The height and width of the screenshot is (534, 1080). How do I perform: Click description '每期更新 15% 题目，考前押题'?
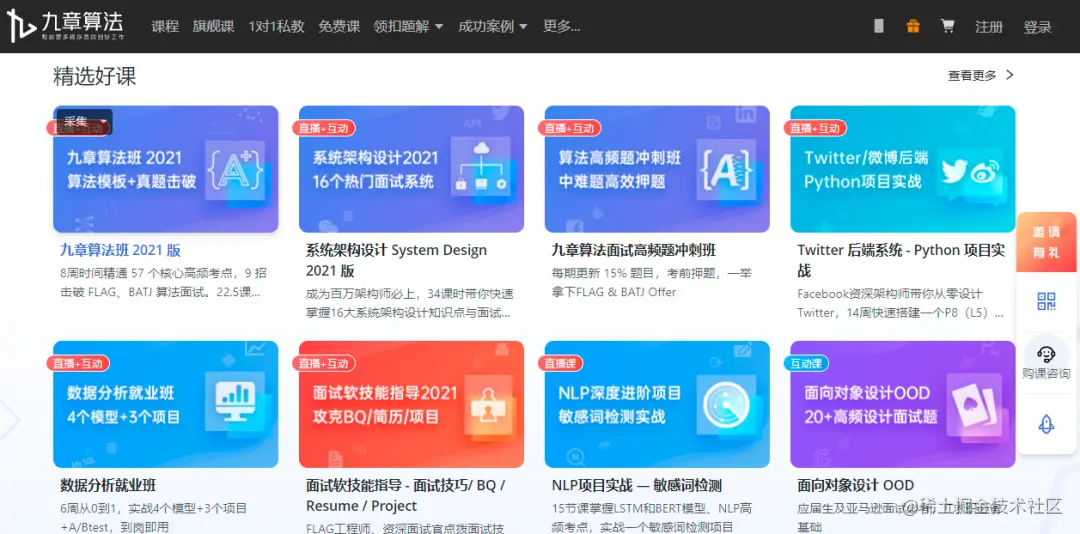click(x=652, y=283)
